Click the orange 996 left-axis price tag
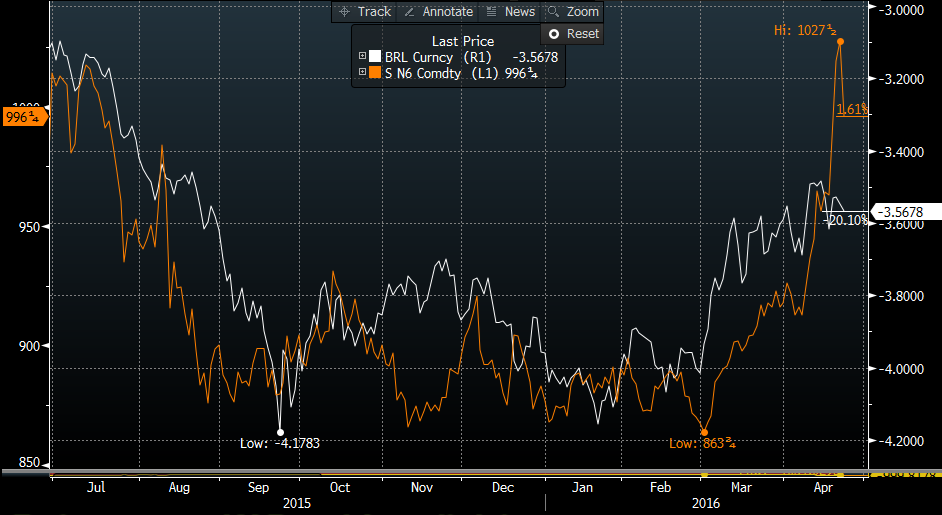942x515 pixels. click(22, 117)
